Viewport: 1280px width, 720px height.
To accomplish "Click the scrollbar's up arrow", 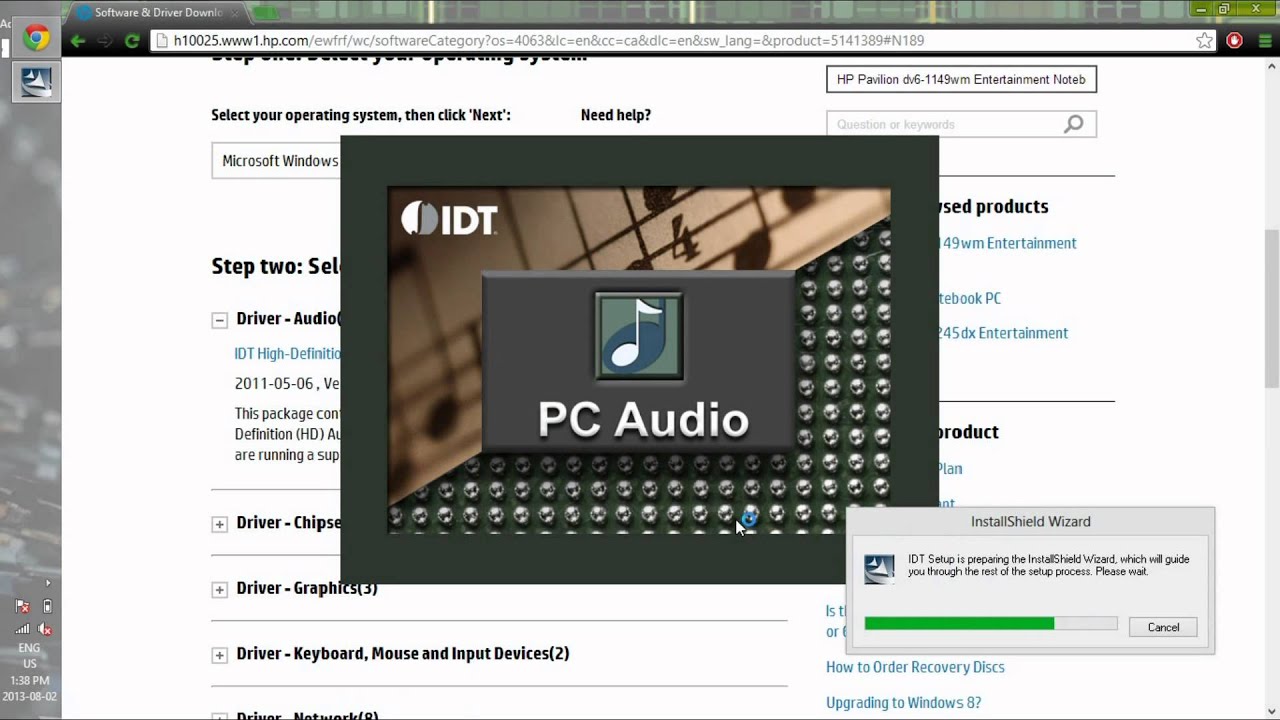I will point(1272,65).
